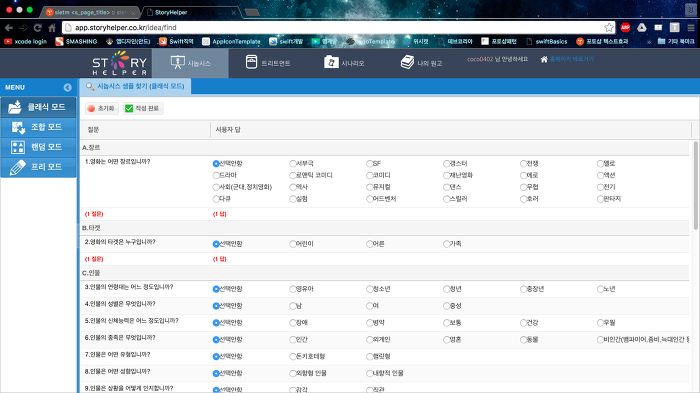700x393 pixels.
Task: Close the StoryHelper browser tab
Action: pos(233,13)
